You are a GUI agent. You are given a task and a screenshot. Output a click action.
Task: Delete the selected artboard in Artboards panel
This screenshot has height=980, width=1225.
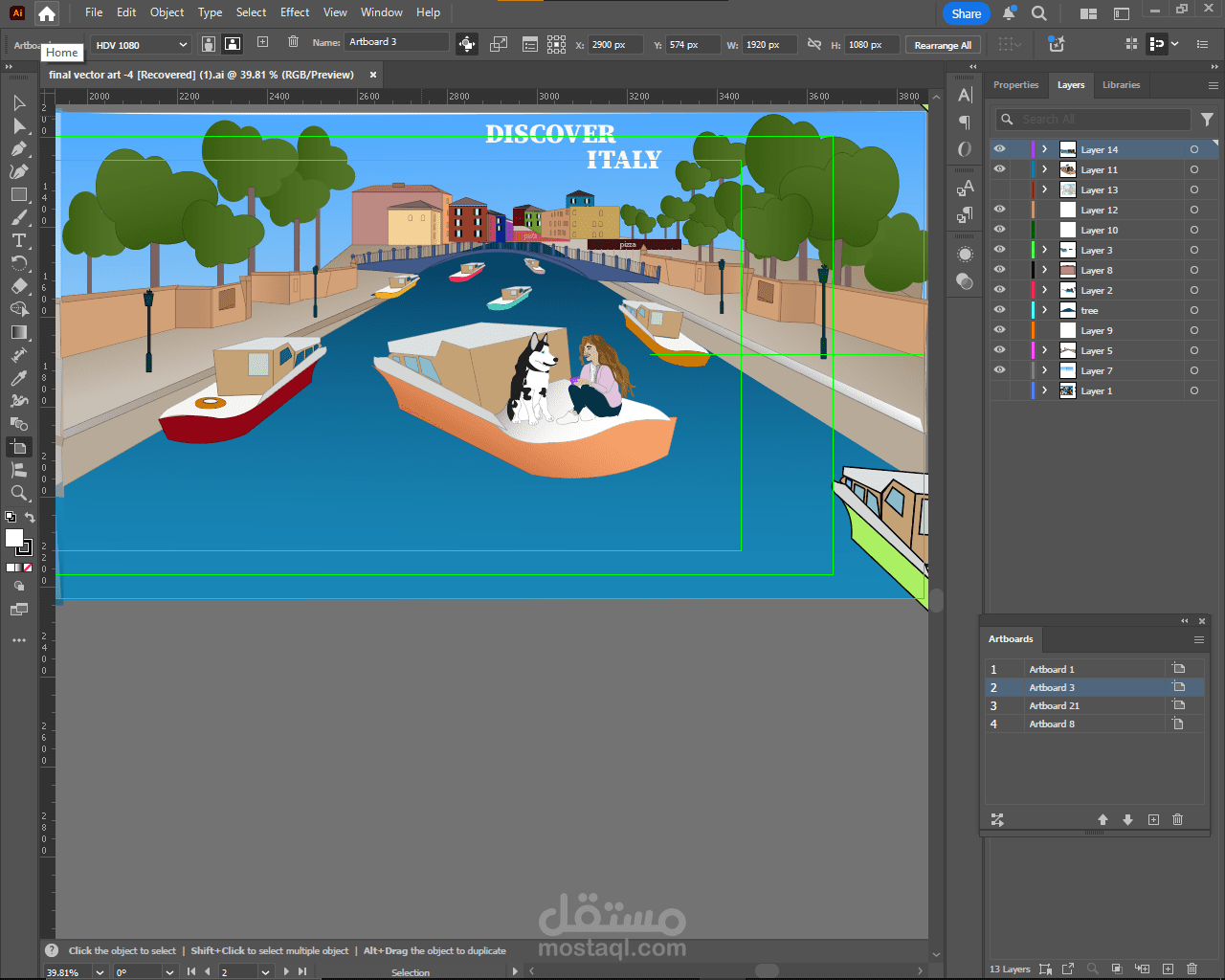(1178, 820)
